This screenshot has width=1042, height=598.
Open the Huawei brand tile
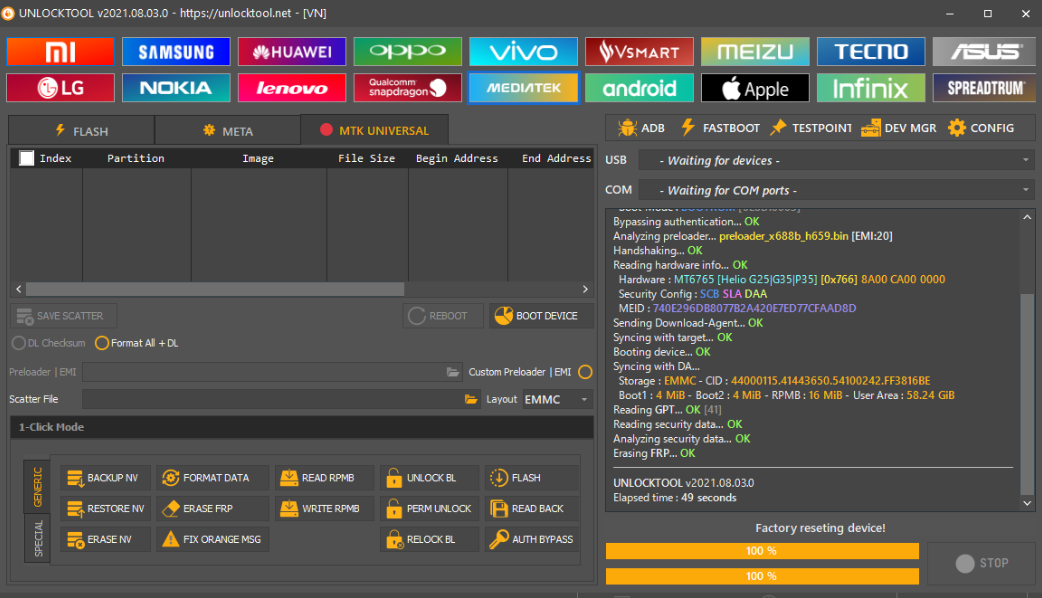[292, 52]
